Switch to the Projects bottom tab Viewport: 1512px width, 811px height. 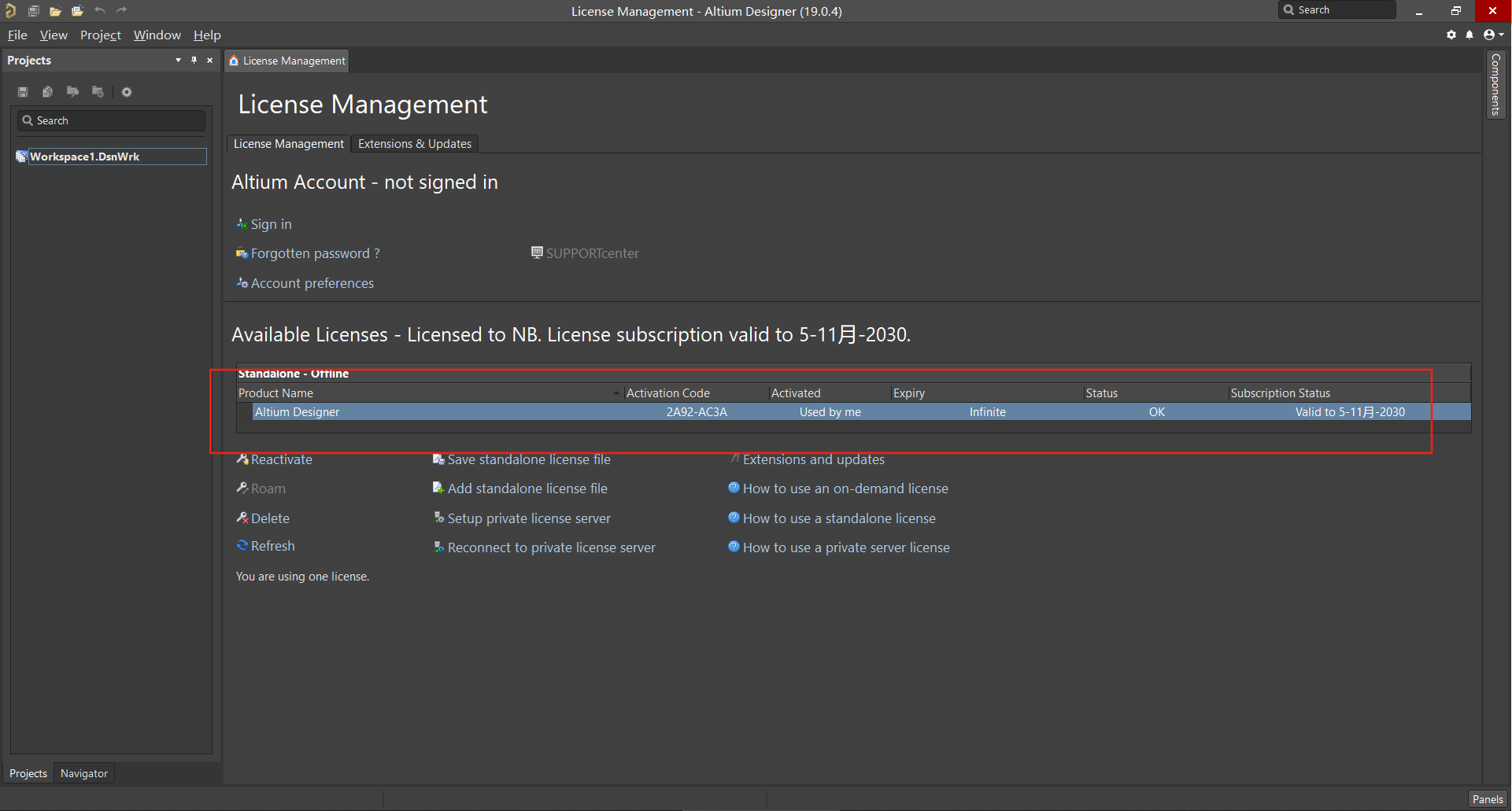pyautogui.click(x=28, y=773)
